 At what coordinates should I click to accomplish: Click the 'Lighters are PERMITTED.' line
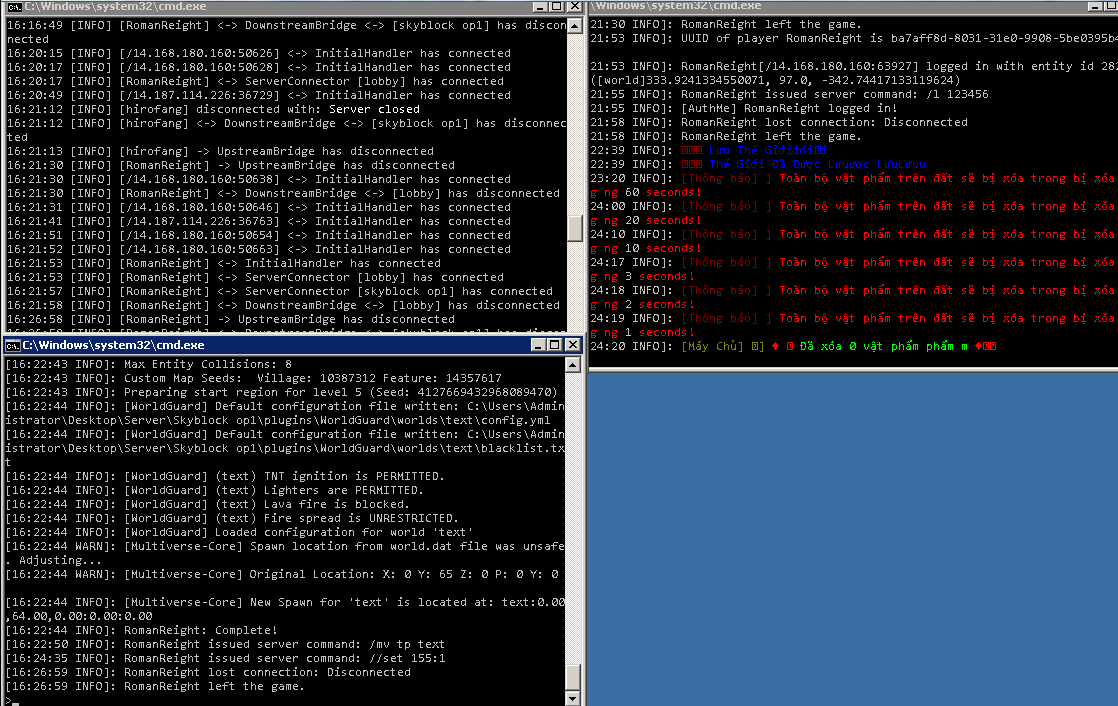pos(215,491)
